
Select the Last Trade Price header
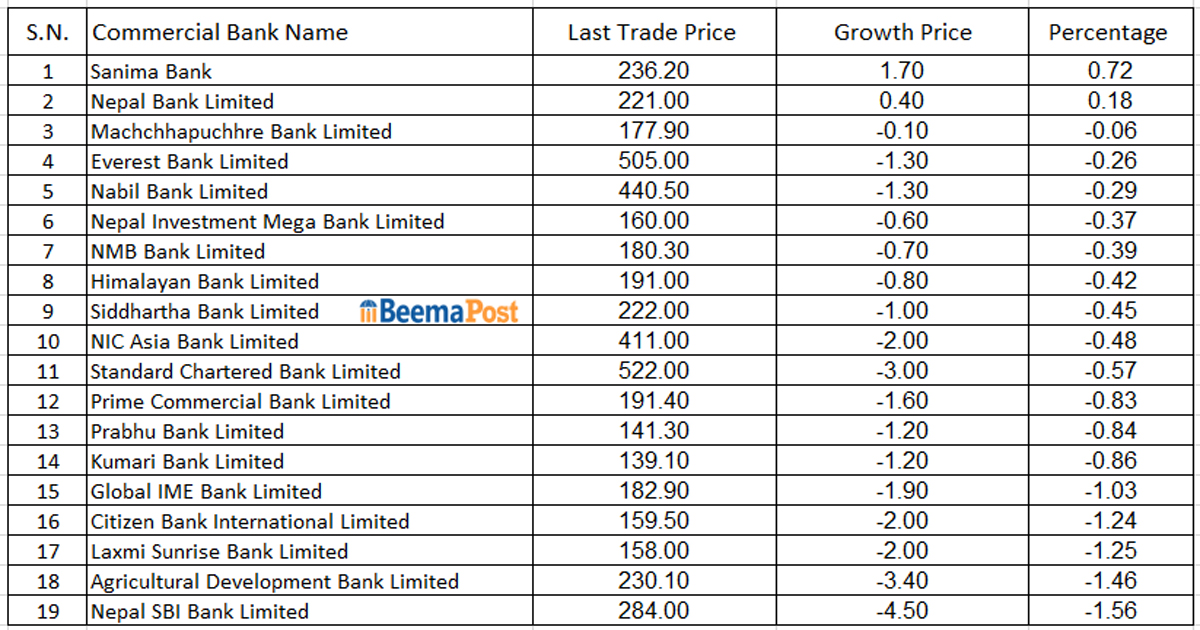click(x=652, y=32)
